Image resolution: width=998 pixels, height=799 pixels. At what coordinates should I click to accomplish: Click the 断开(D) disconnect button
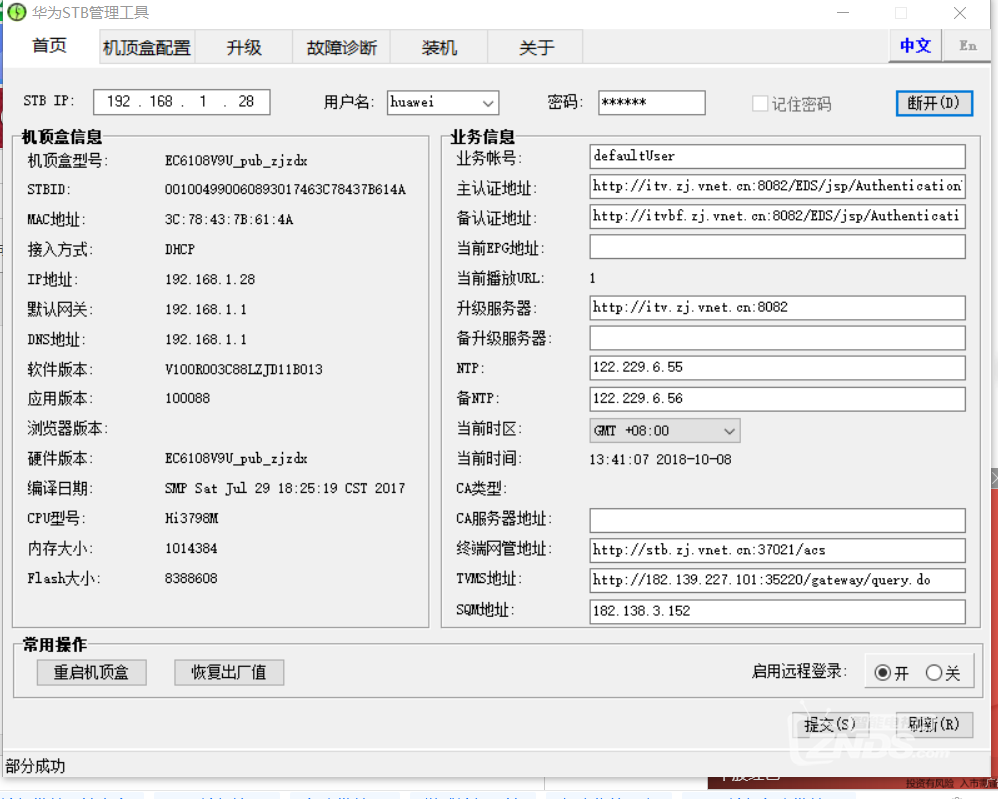coord(934,103)
